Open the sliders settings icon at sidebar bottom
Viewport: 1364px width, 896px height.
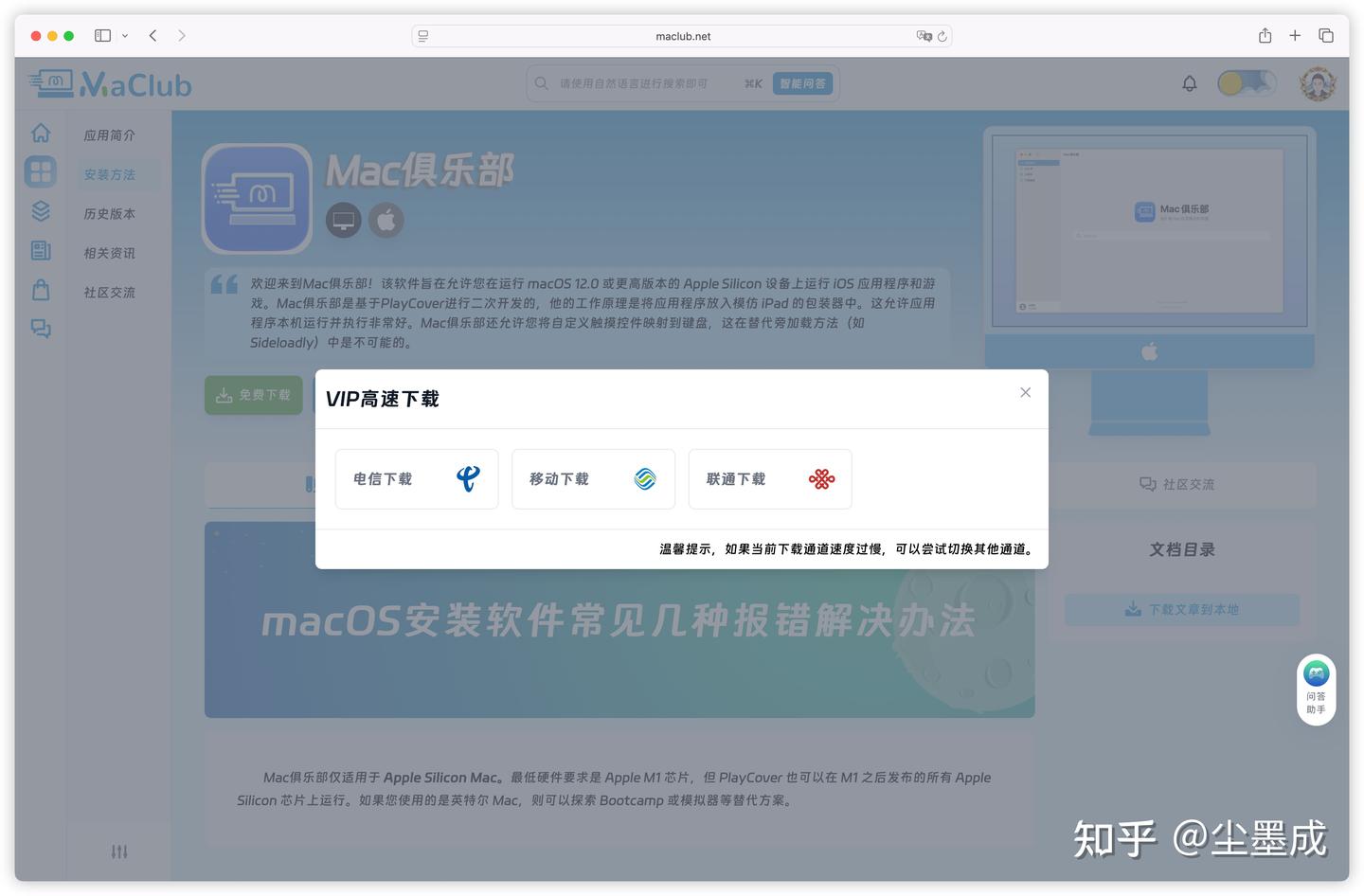click(119, 851)
